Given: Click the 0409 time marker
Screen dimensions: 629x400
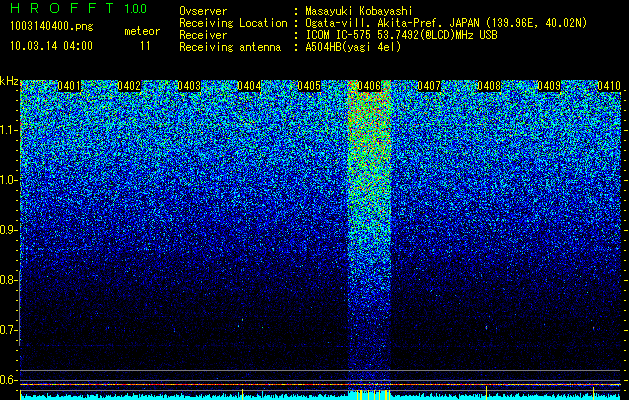Looking at the screenshot, I should (x=549, y=86).
